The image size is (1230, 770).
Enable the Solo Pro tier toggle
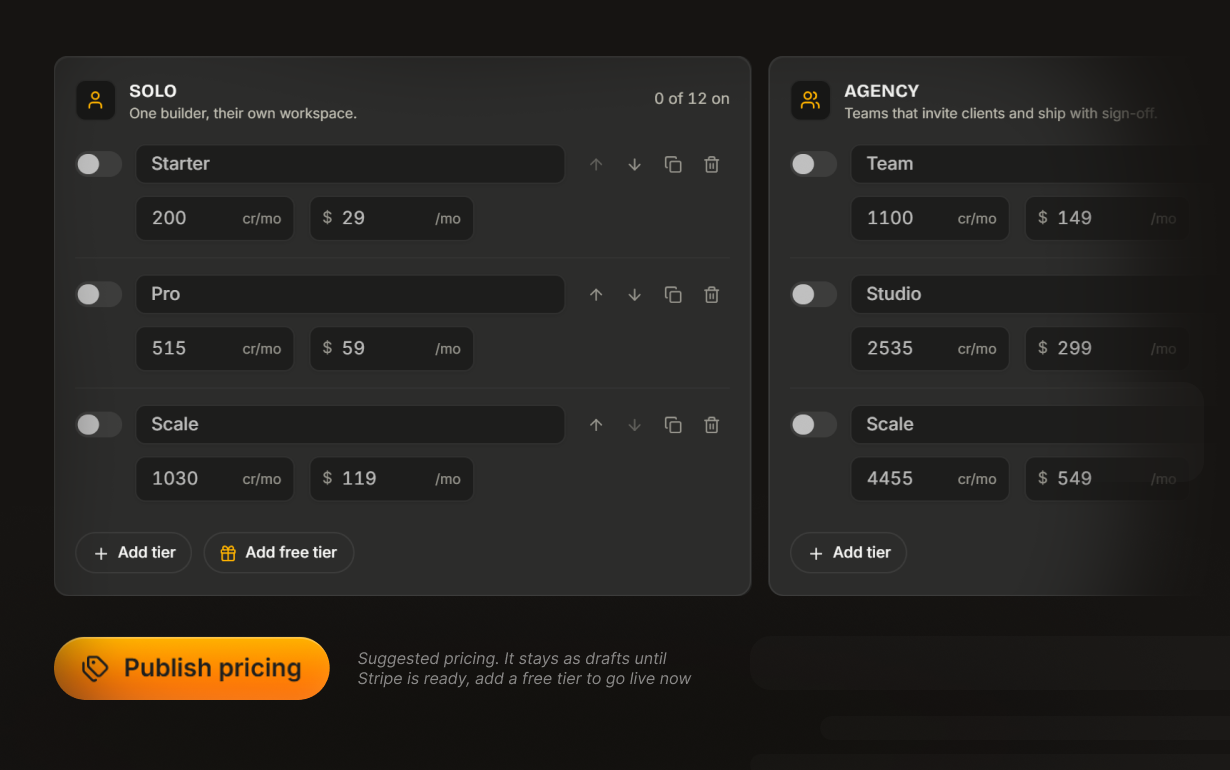click(x=99, y=294)
